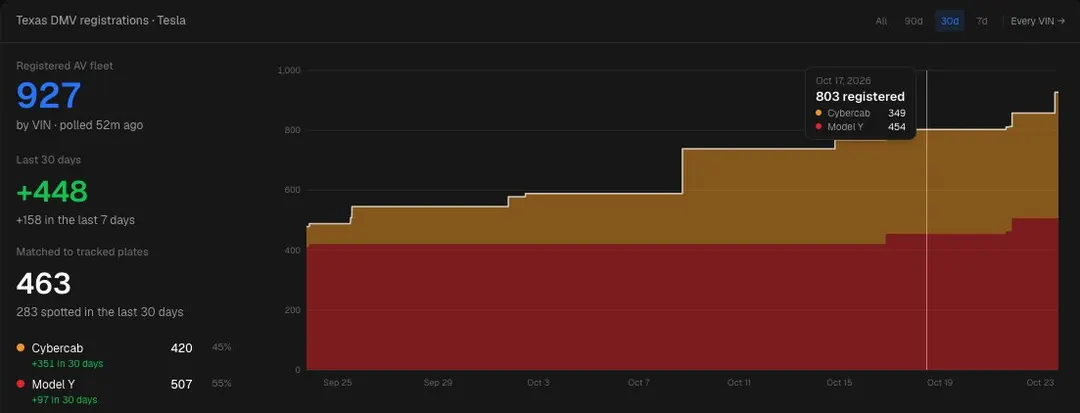Click the red Model Y legend dot in sidebar
The width and height of the screenshot is (1080, 413).
click(x=20, y=384)
